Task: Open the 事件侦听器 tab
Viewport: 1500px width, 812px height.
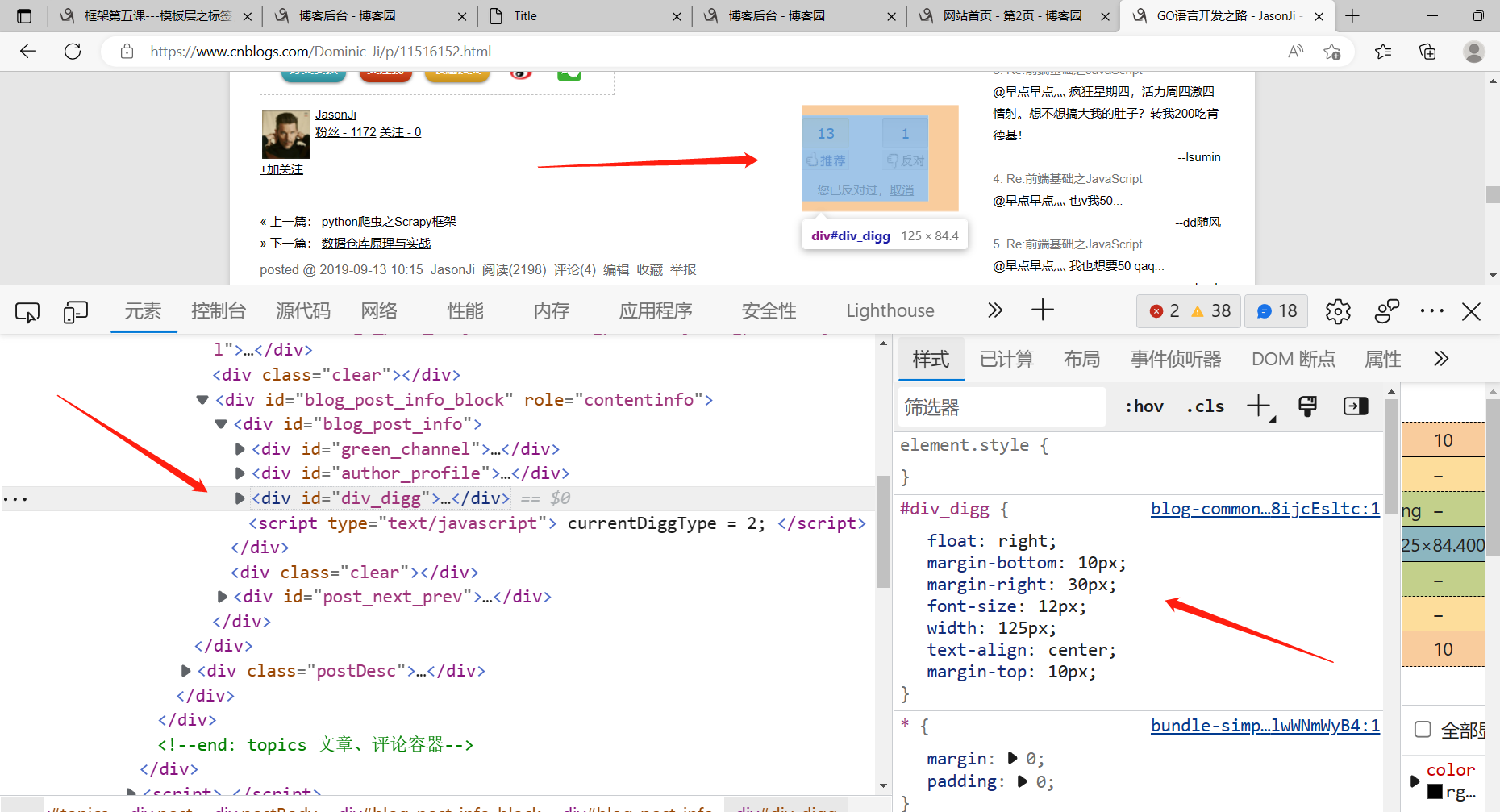Action: (1176, 360)
